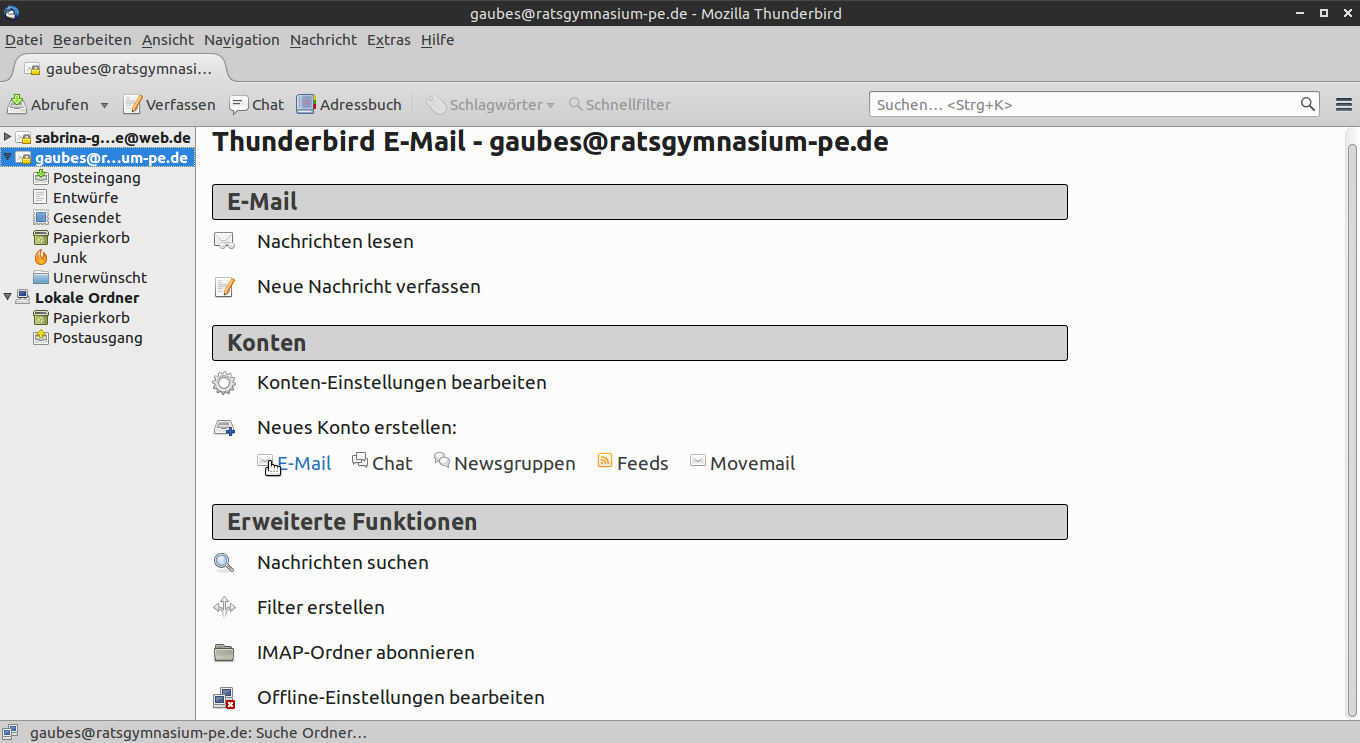Click the Abrufen get-messages icon
This screenshot has height=743, width=1360.
[x=17, y=104]
